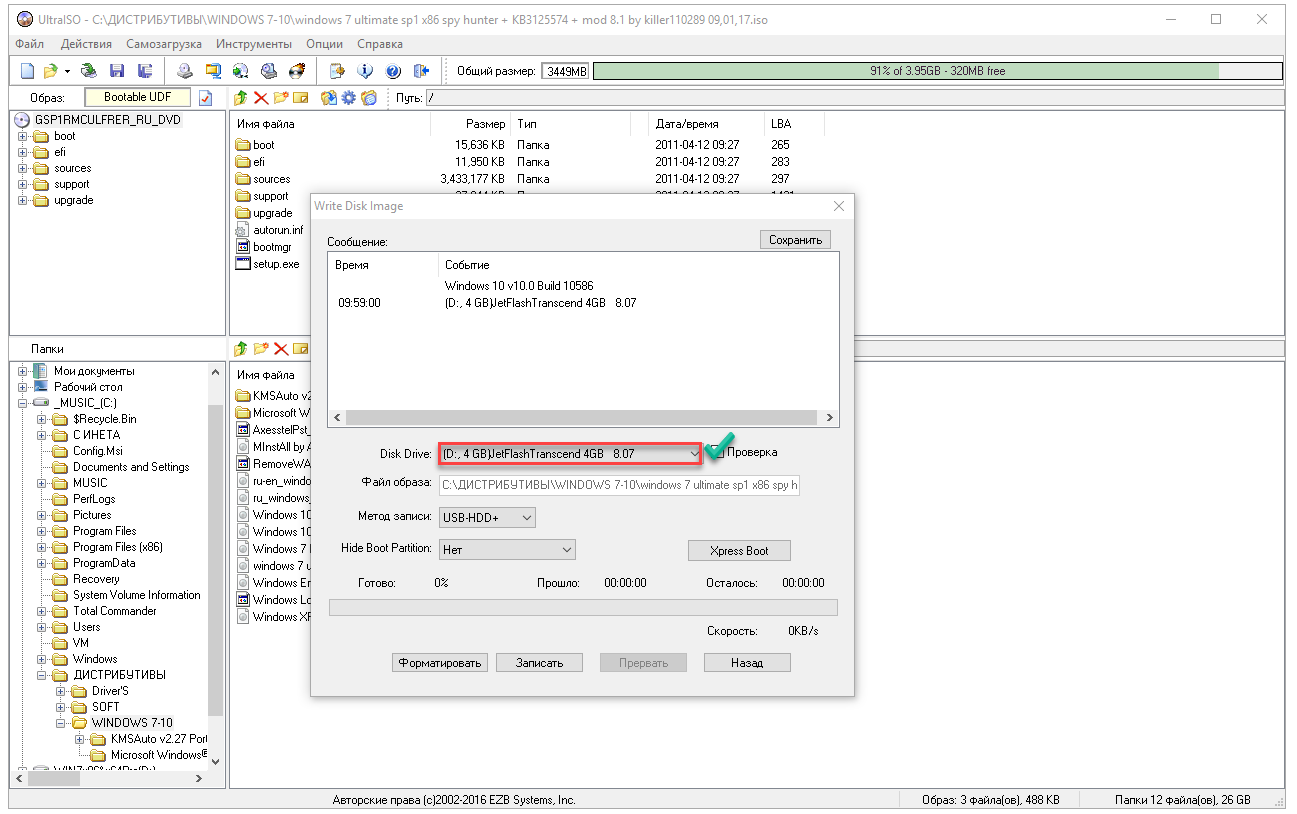This screenshot has width=1297, height=814.
Task: Click red Delete X in image pane toolbar
Action: pos(261,98)
